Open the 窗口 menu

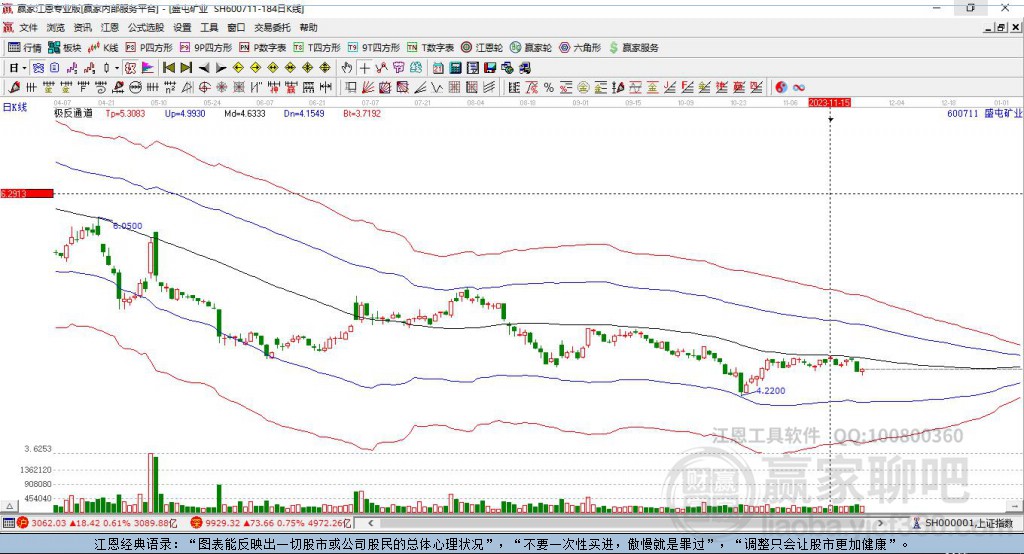pos(236,27)
